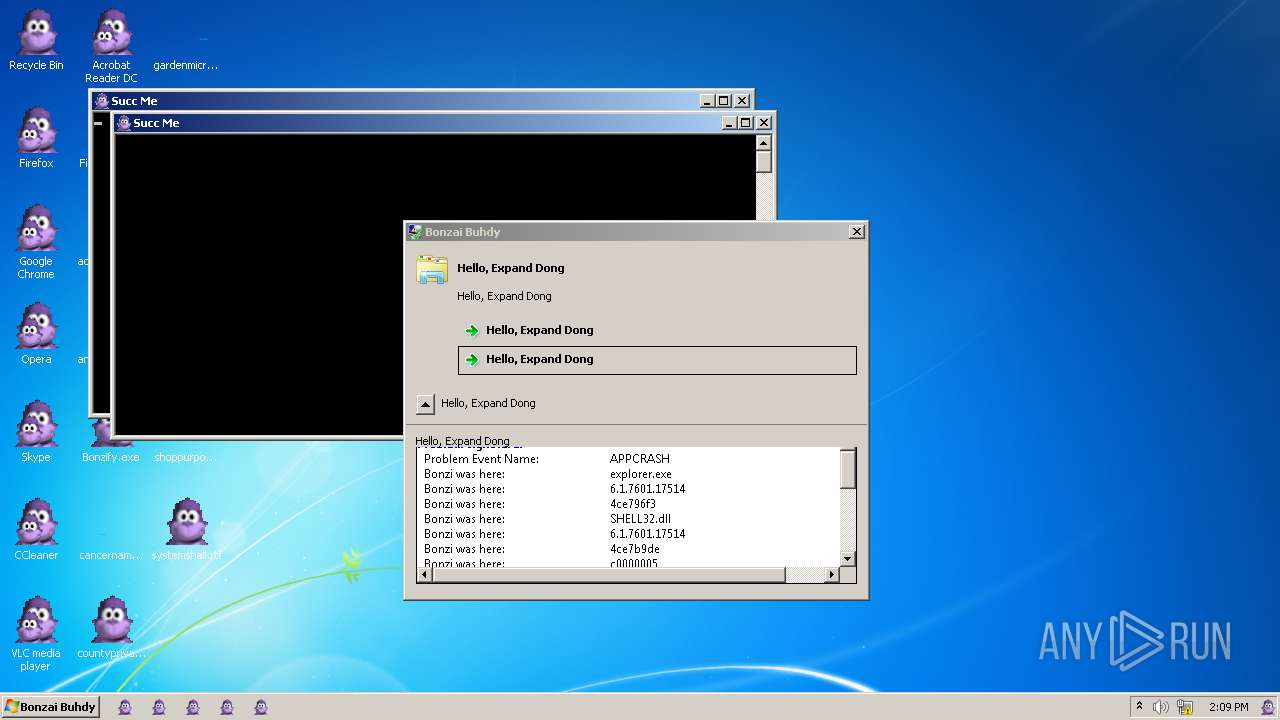This screenshot has width=1280, height=720.
Task: Close the back Succ Me window
Action: pyautogui.click(x=742, y=101)
